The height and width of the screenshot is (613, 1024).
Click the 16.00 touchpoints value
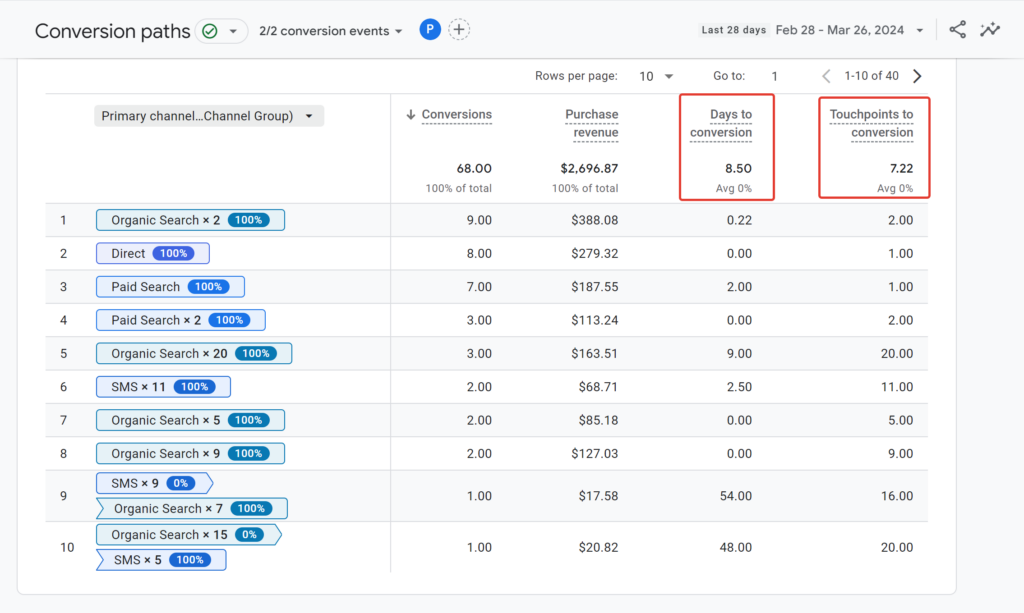(897, 496)
